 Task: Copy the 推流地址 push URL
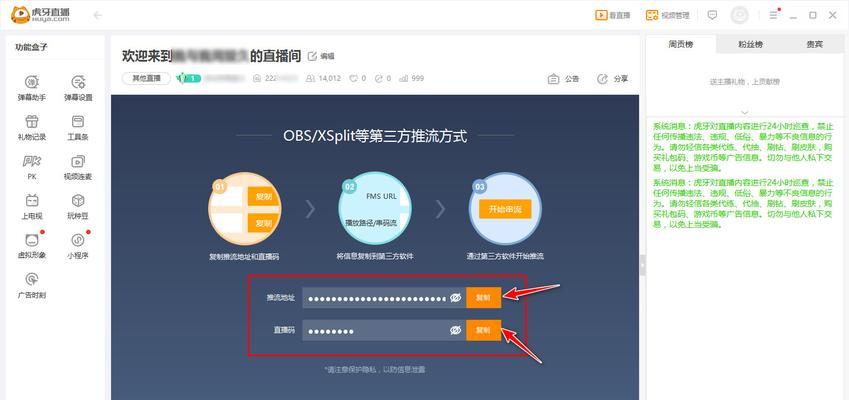(x=484, y=298)
